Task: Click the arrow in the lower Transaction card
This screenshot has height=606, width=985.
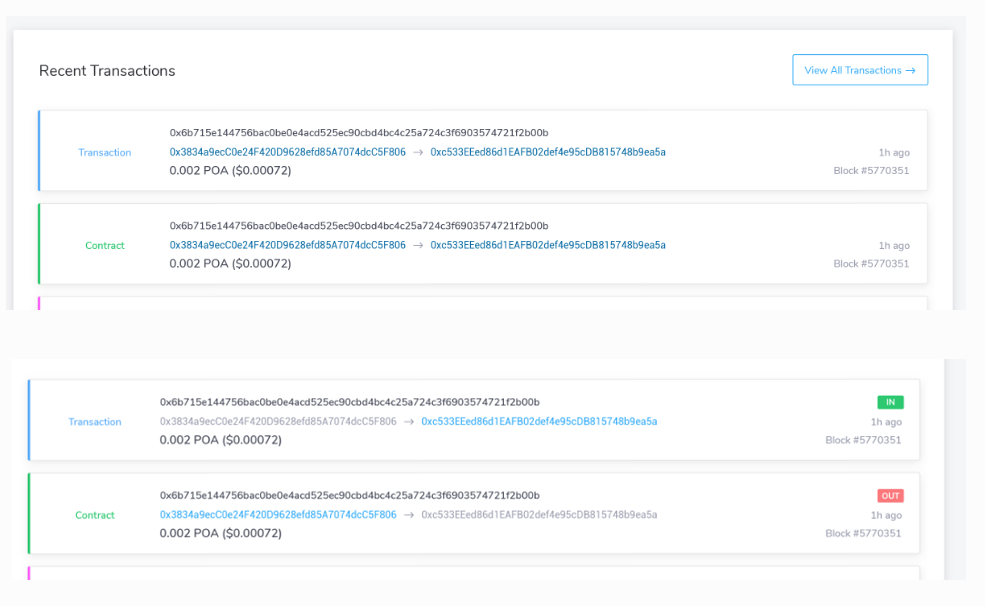Action: tap(409, 421)
